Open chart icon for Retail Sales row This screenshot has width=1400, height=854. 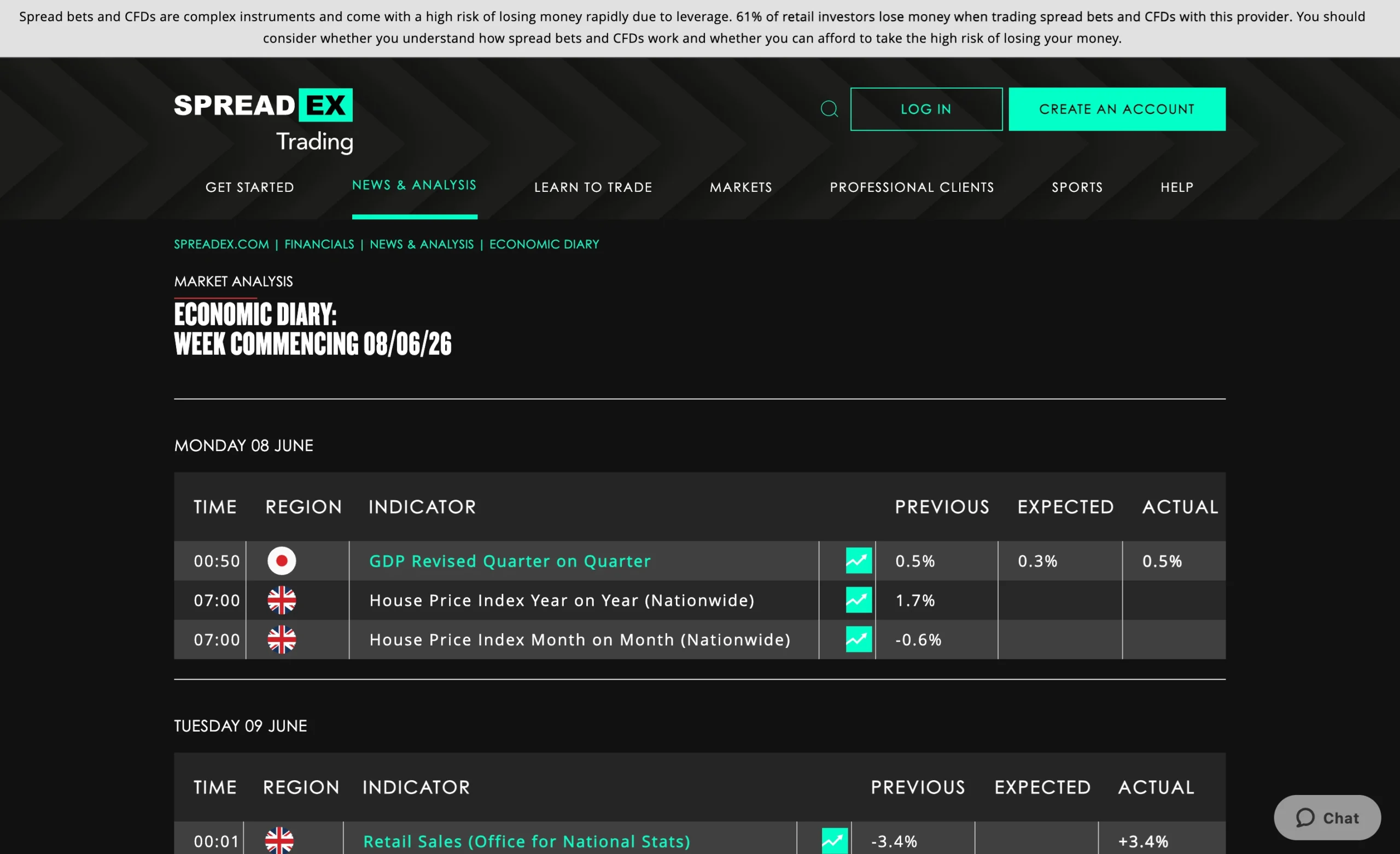coord(835,841)
